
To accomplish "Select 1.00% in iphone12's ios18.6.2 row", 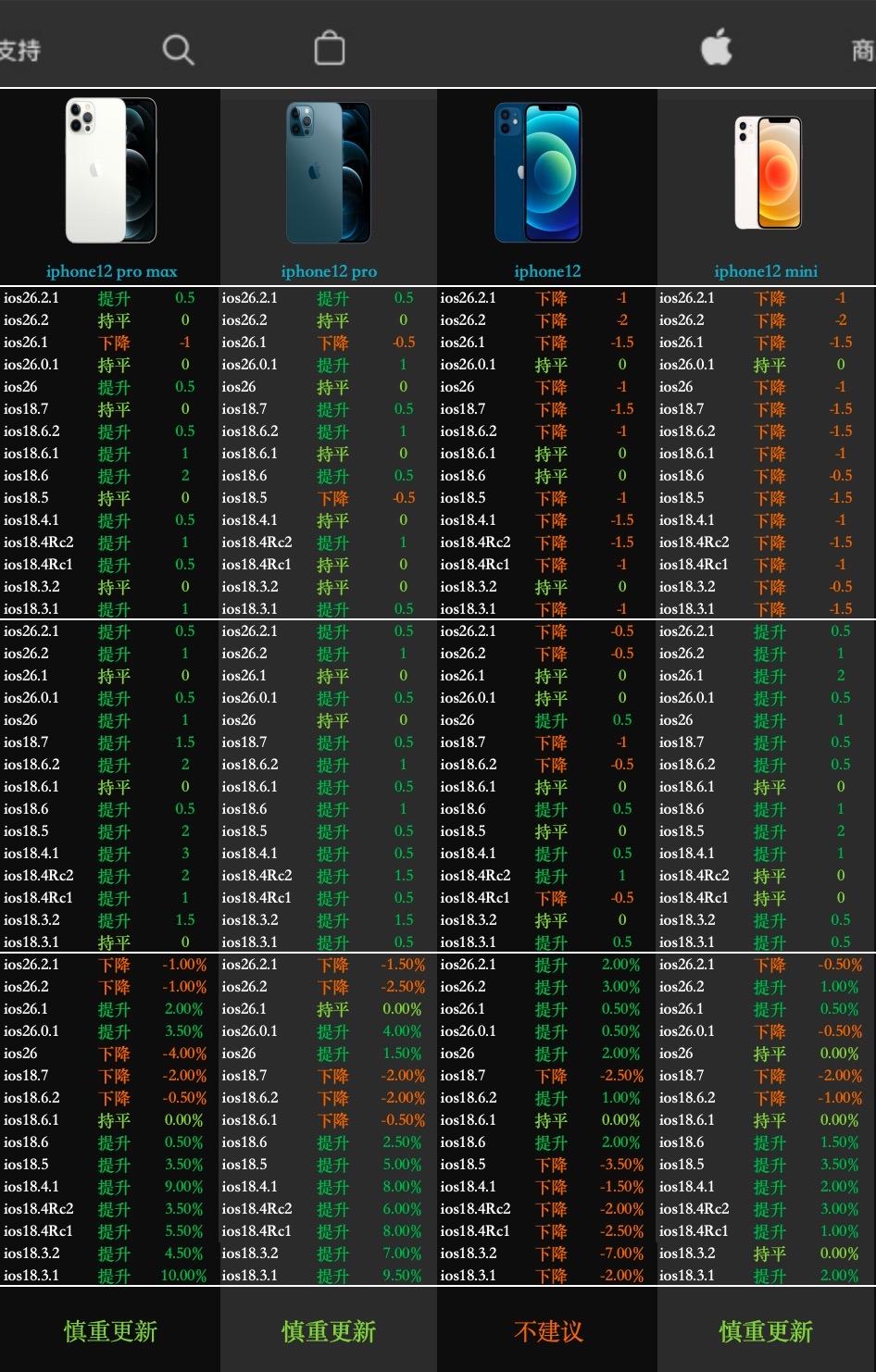I will tap(620, 1098).
